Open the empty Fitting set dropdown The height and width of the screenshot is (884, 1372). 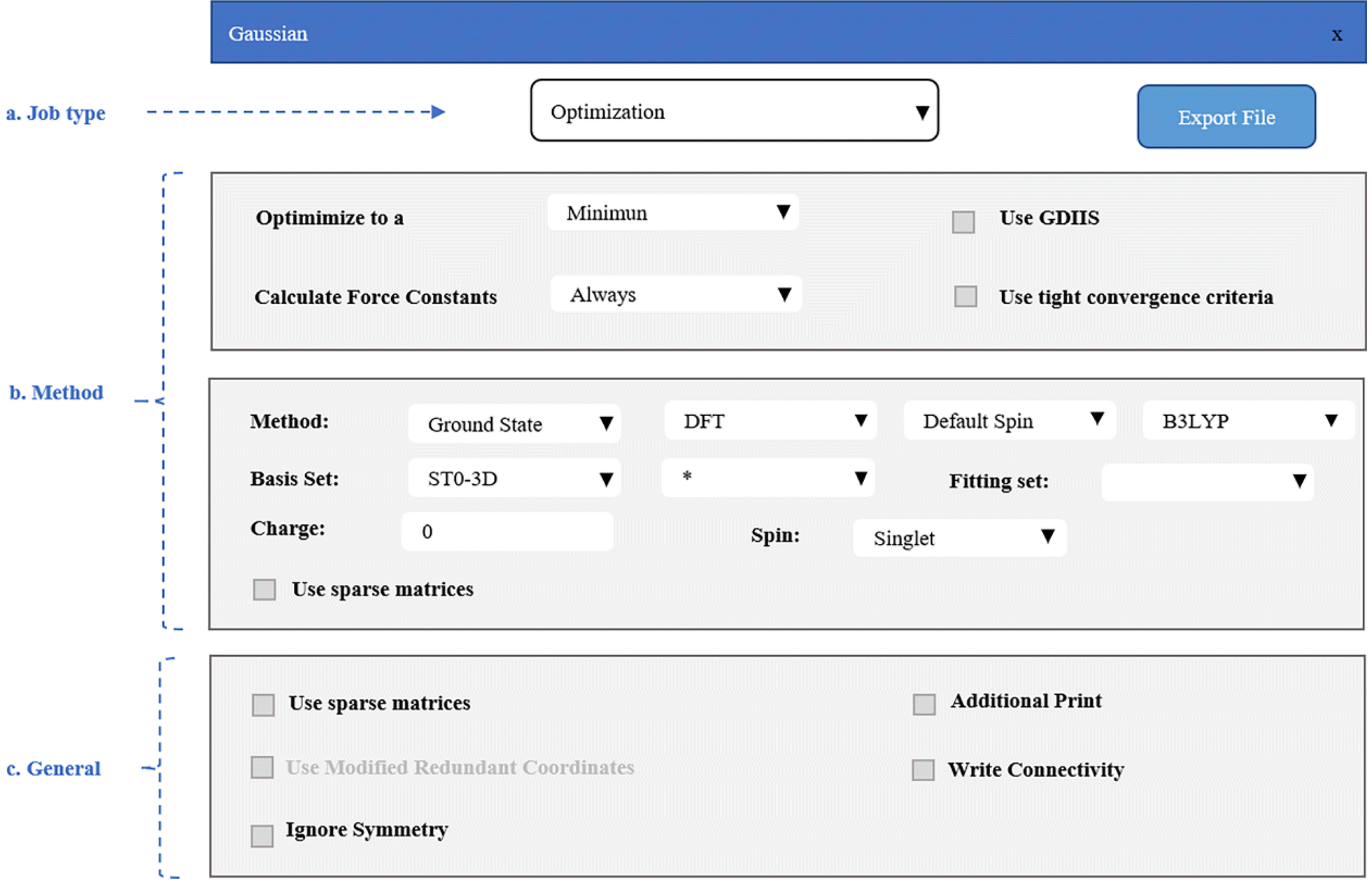(x=1208, y=482)
